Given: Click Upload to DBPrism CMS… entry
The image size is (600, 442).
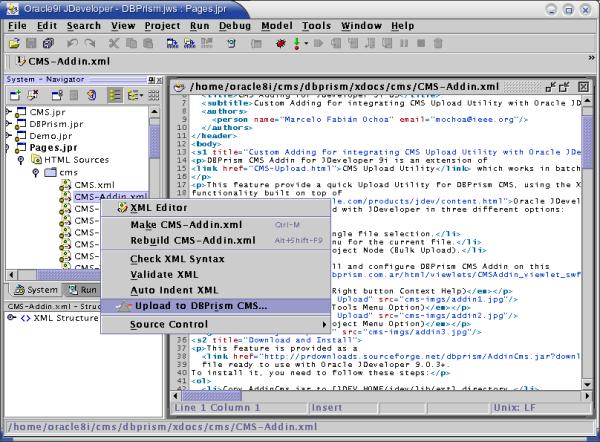Looking at the screenshot, I should pyautogui.click(x=215, y=306).
